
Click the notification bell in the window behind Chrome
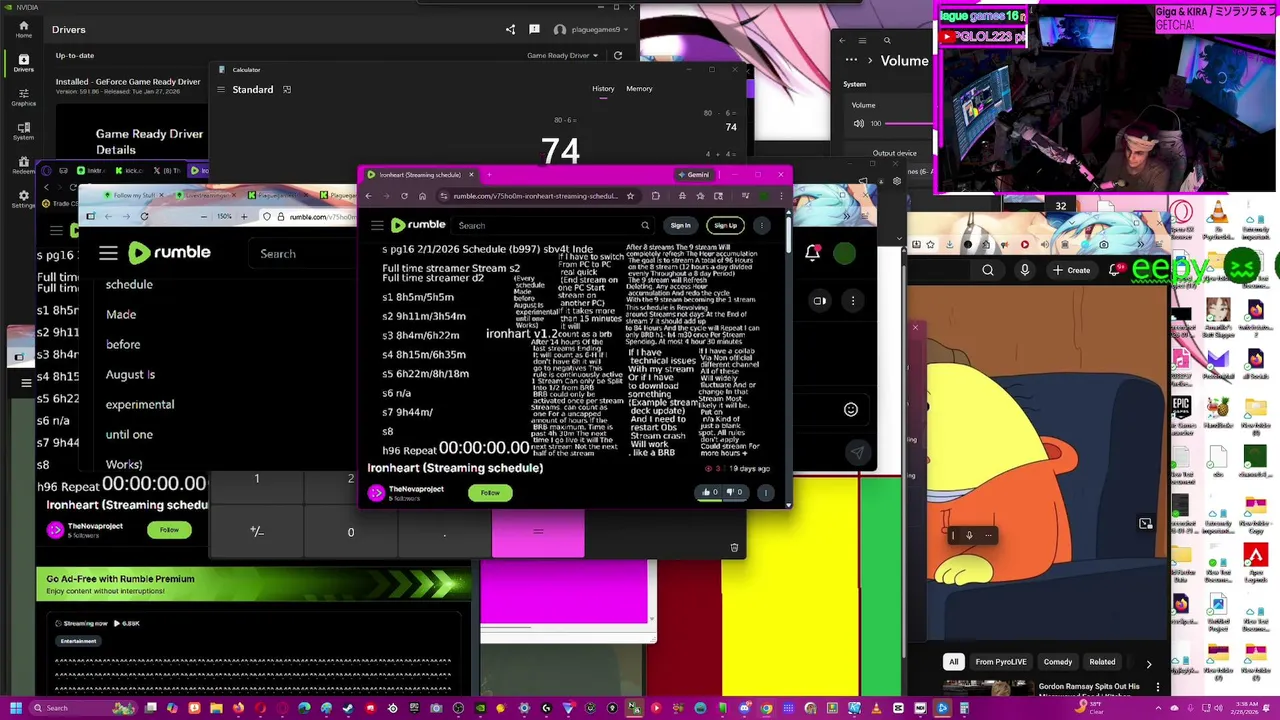tap(812, 254)
